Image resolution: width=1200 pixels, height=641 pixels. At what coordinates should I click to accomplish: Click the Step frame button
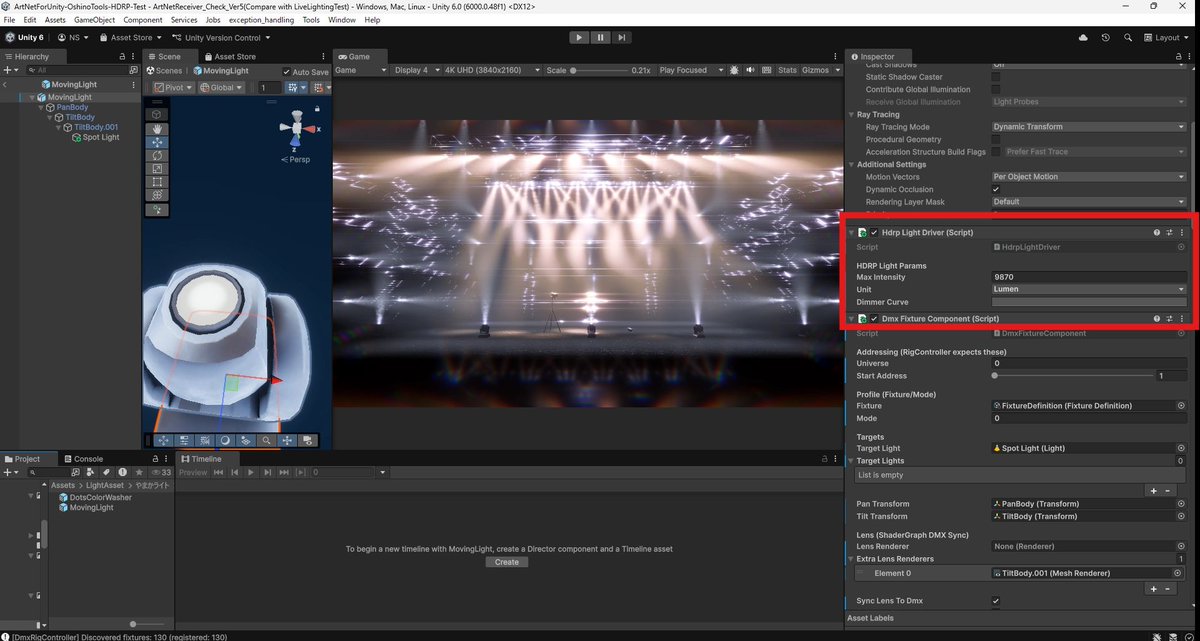click(622, 37)
